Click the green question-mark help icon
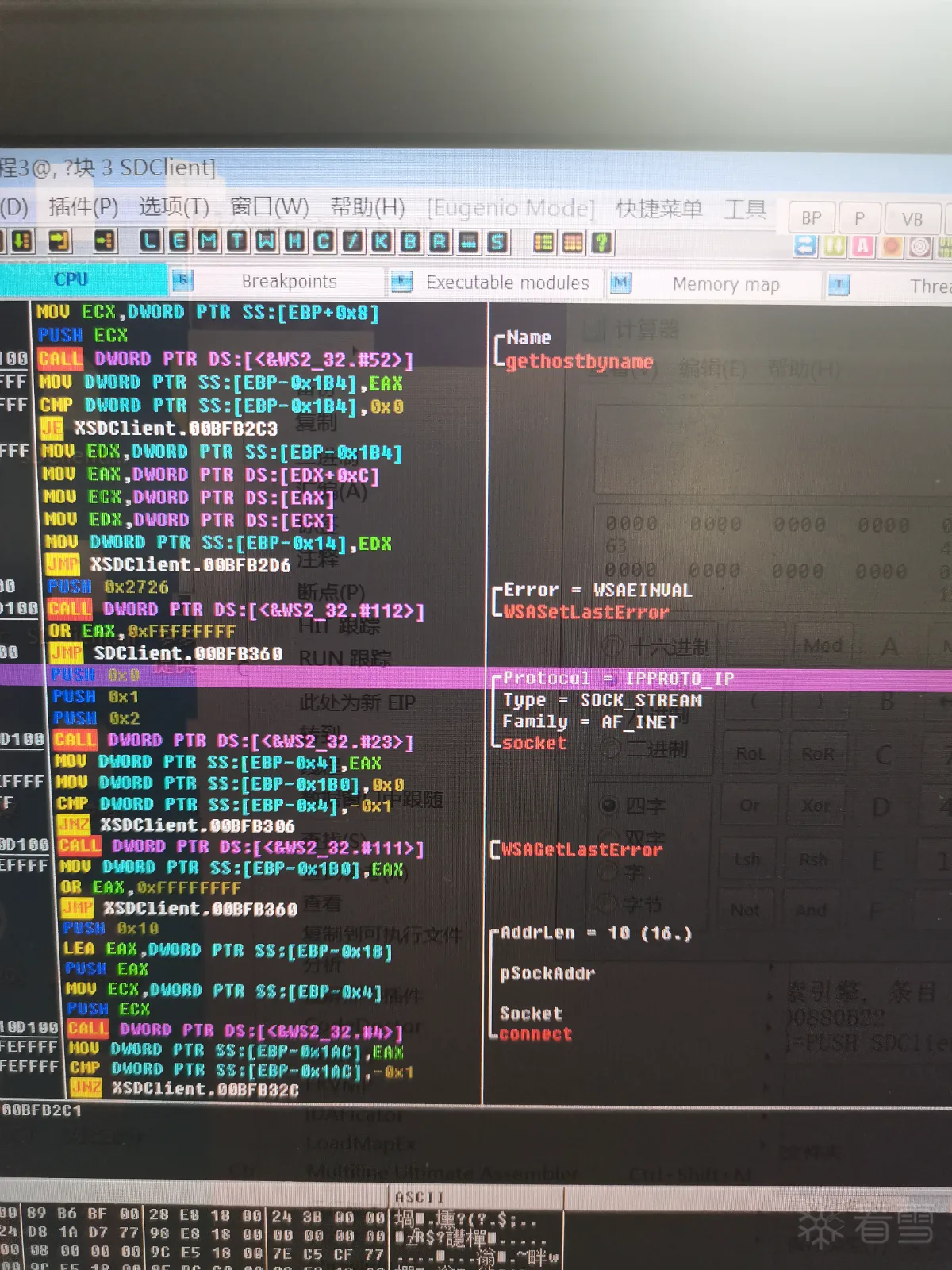Screen dimensions: 952x1270 point(602,243)
